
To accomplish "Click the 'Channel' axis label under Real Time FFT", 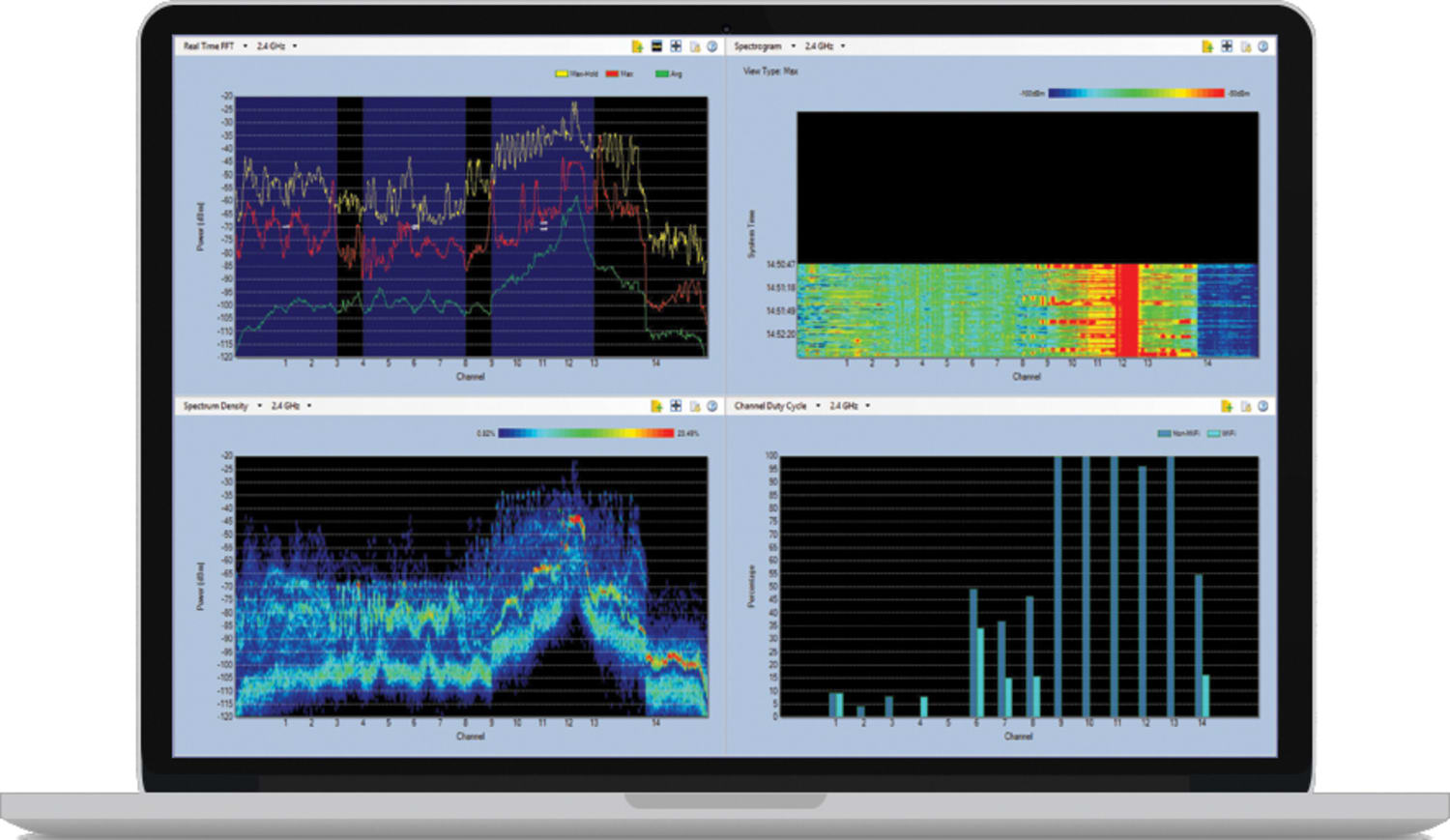I will coord(471,376).
